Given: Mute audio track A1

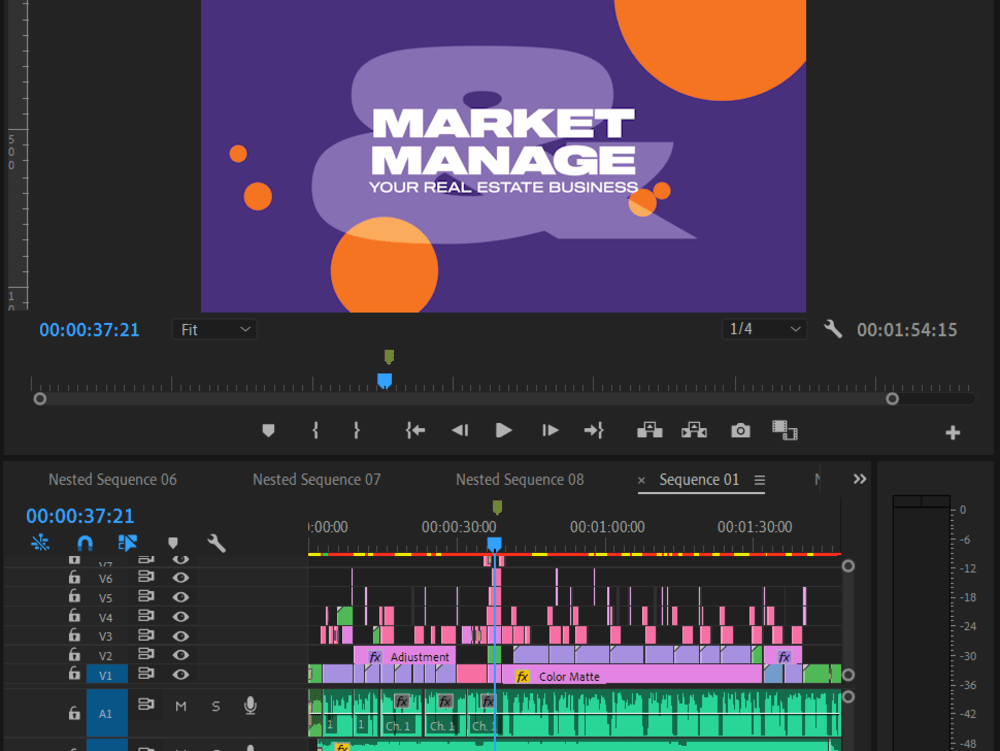Looking at the screenshot, I should pos(181,706).
